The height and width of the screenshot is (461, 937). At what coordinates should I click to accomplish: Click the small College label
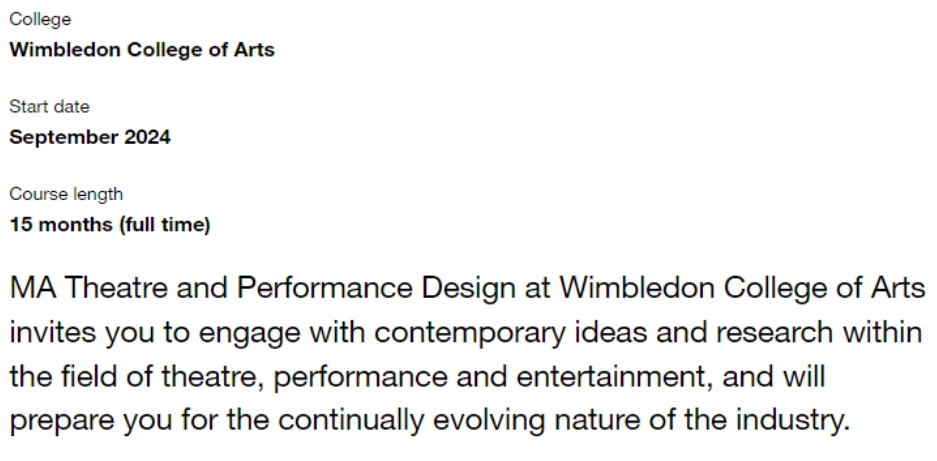[40, 20]
